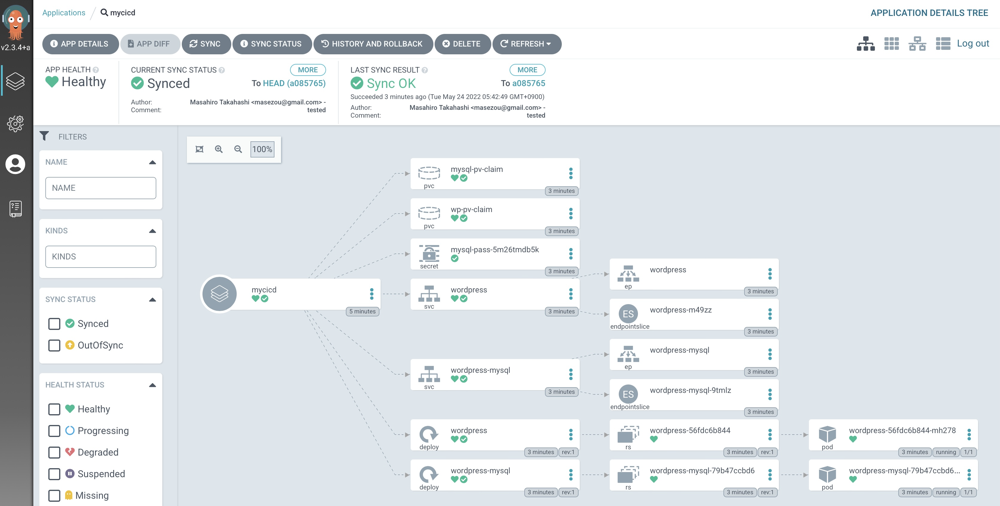Click the zoom out magnifier icon

click(x=238, y=149)
